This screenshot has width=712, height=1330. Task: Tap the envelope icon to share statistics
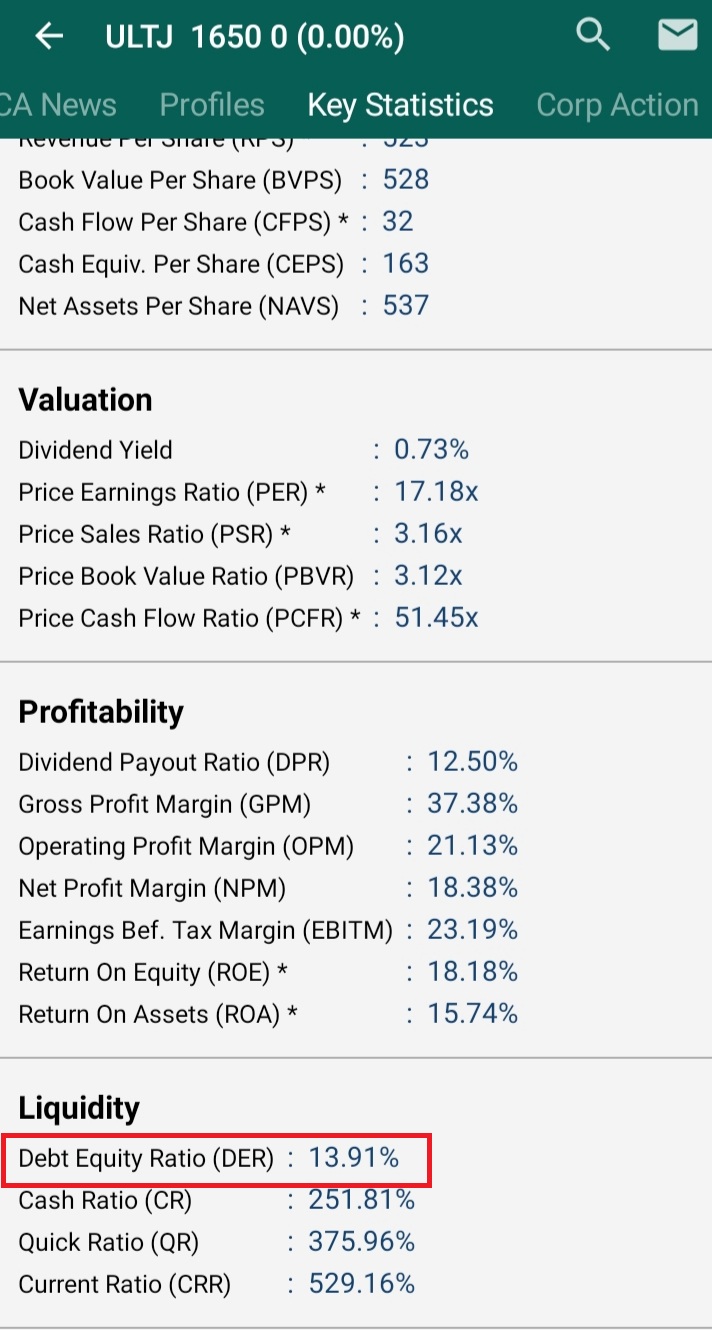click(x=677, y=34)
